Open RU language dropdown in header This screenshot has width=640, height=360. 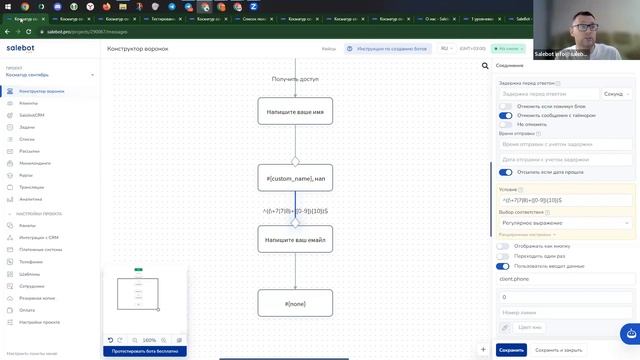point(447,49)
